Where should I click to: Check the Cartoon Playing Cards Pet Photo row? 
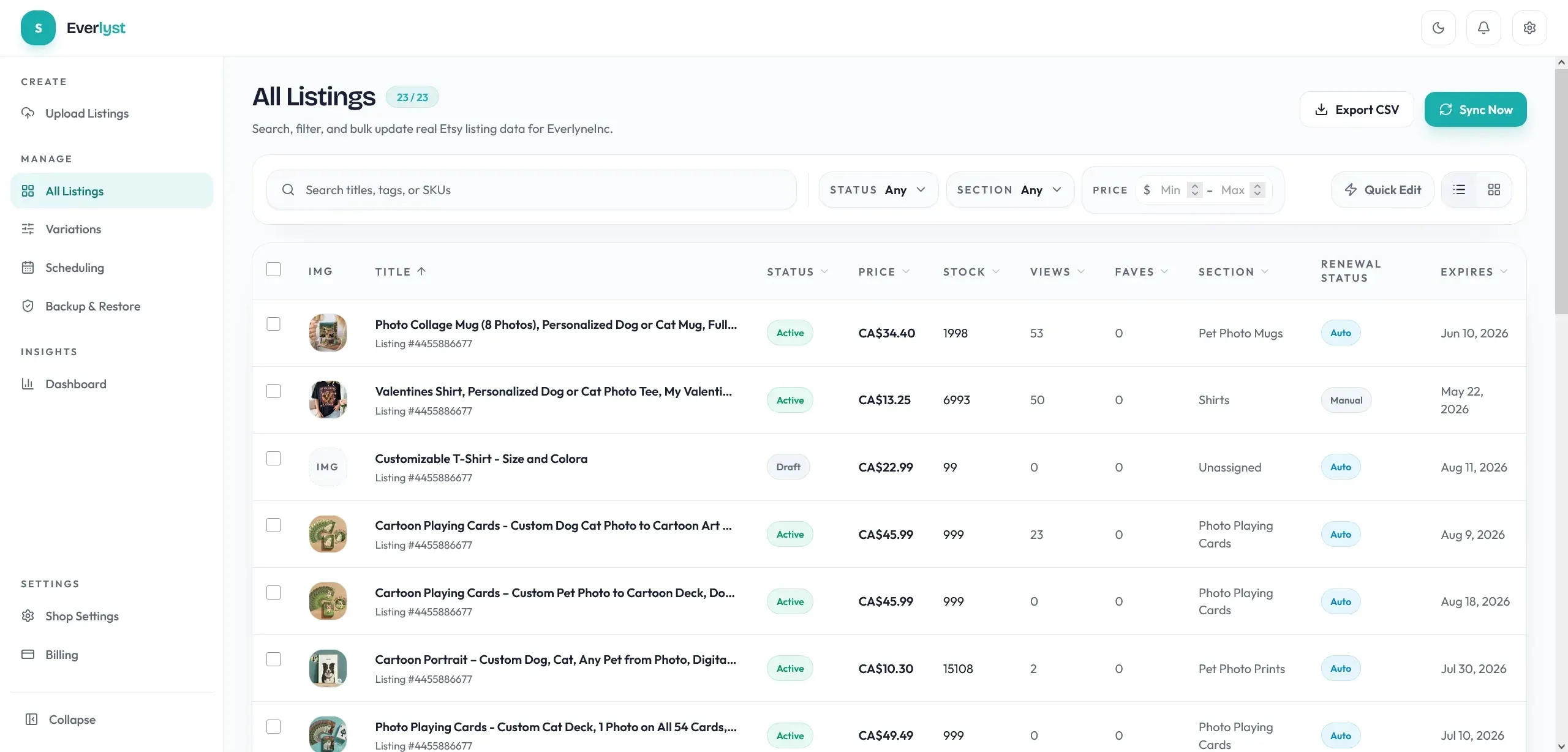point(273,593)
